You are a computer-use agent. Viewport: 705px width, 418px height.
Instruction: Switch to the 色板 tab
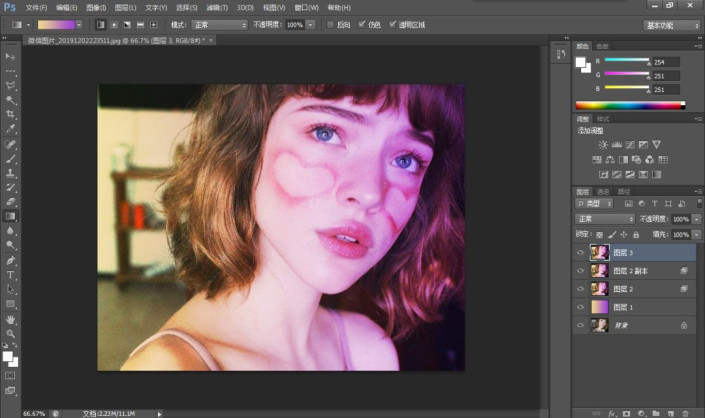point(602,46)
